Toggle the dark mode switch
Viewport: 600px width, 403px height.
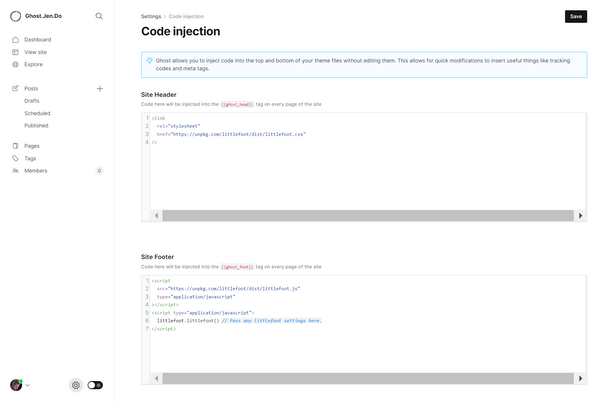(x=95, y=385)
